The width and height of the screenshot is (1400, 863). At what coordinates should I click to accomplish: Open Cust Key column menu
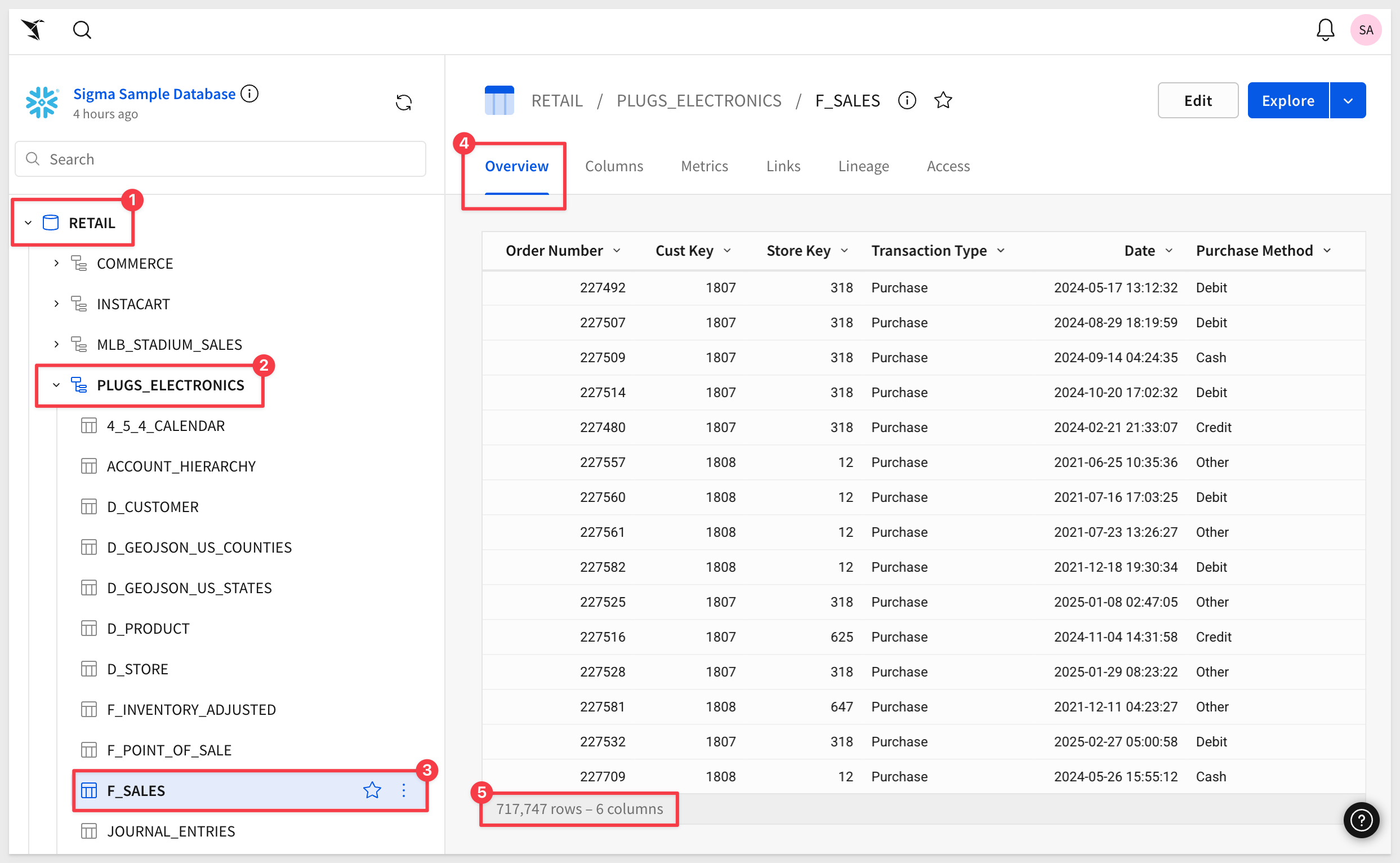pos(727,251)
